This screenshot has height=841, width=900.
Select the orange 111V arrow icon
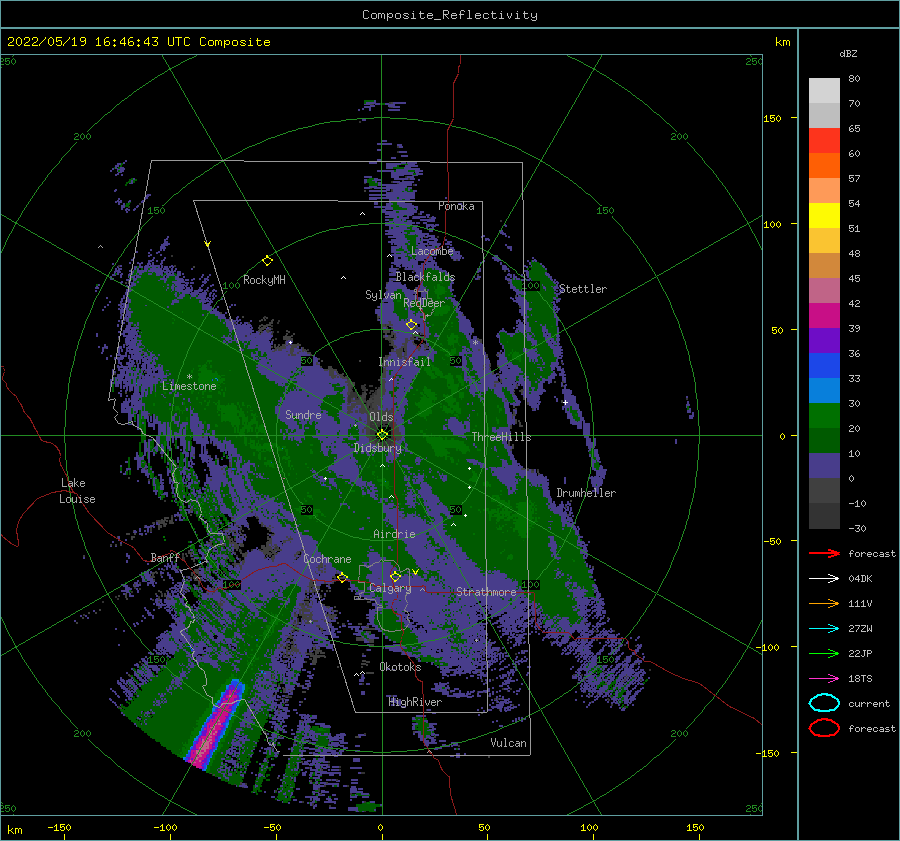pyautogui.click(x=824, y=603)
